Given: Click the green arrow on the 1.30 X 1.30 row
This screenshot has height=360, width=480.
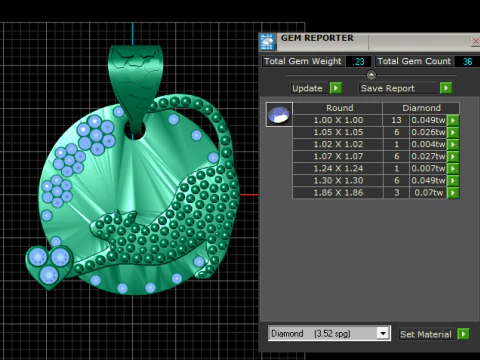Looking at the screenshot, I should (x=453, y=180).
